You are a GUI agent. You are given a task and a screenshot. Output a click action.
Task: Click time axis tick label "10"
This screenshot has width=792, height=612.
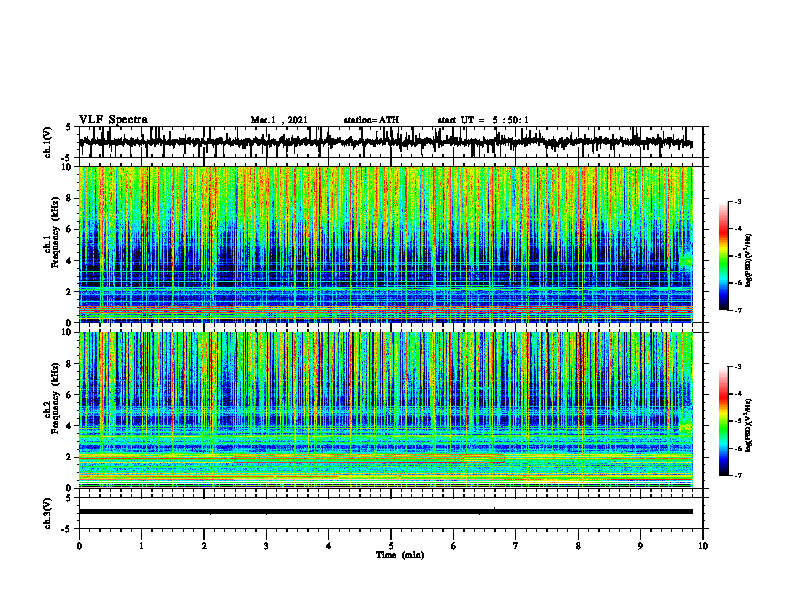703,546
